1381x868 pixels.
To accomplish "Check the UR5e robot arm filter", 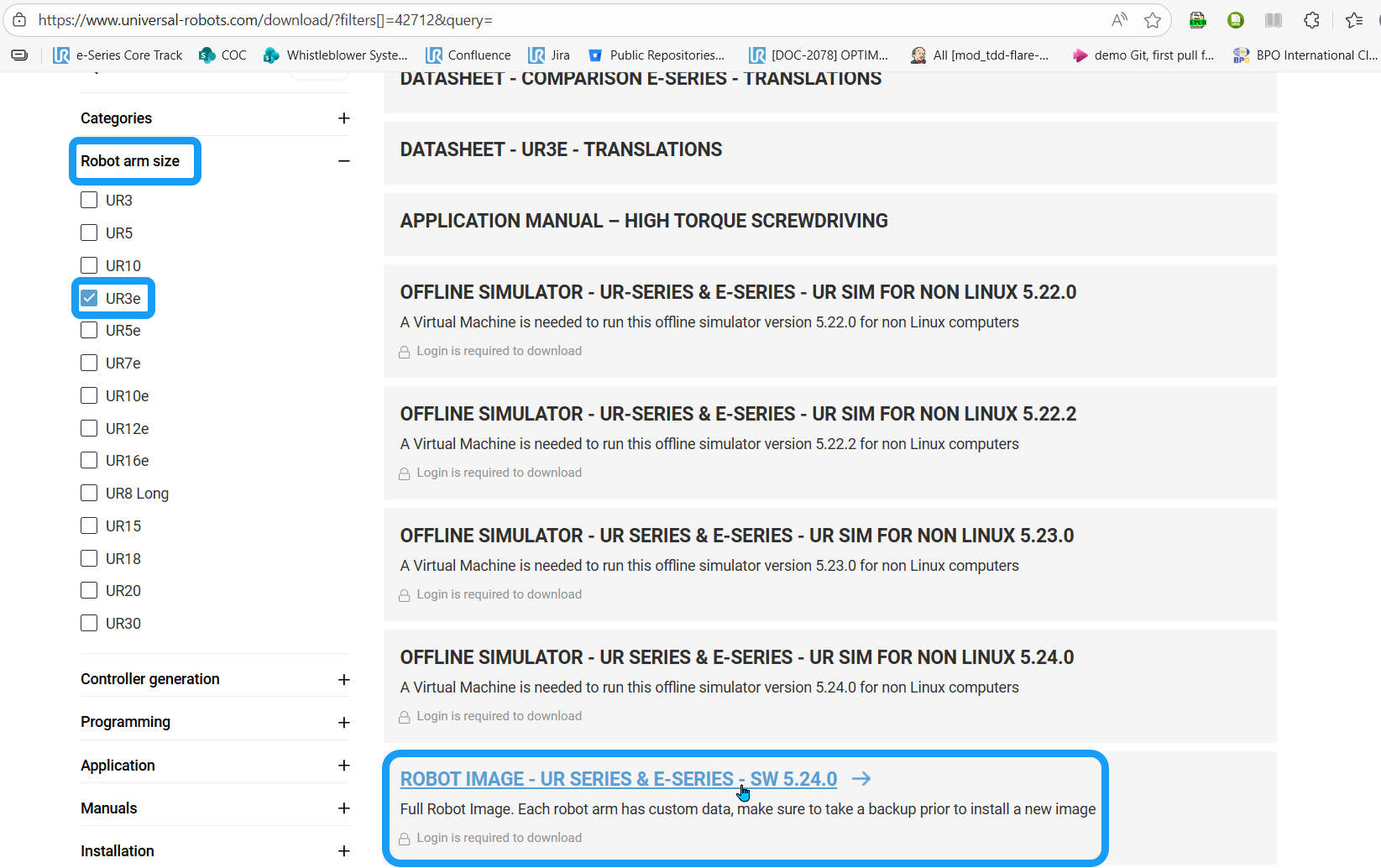I will [90, 331].
